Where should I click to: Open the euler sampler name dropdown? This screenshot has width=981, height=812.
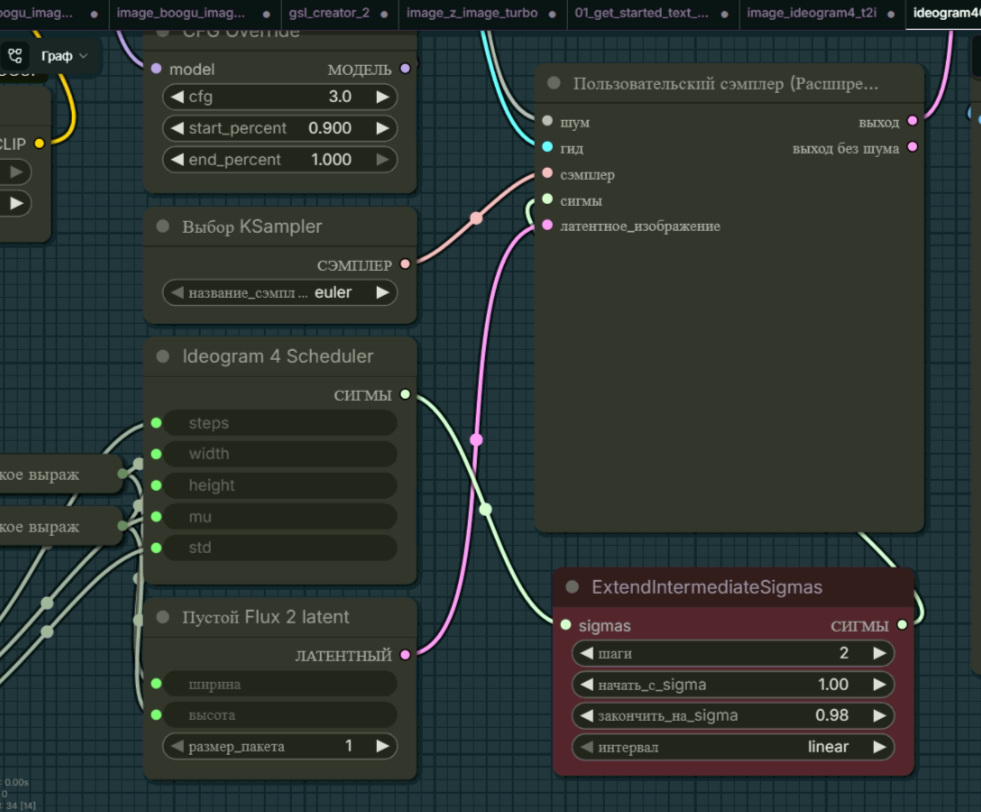pos(280,293)
